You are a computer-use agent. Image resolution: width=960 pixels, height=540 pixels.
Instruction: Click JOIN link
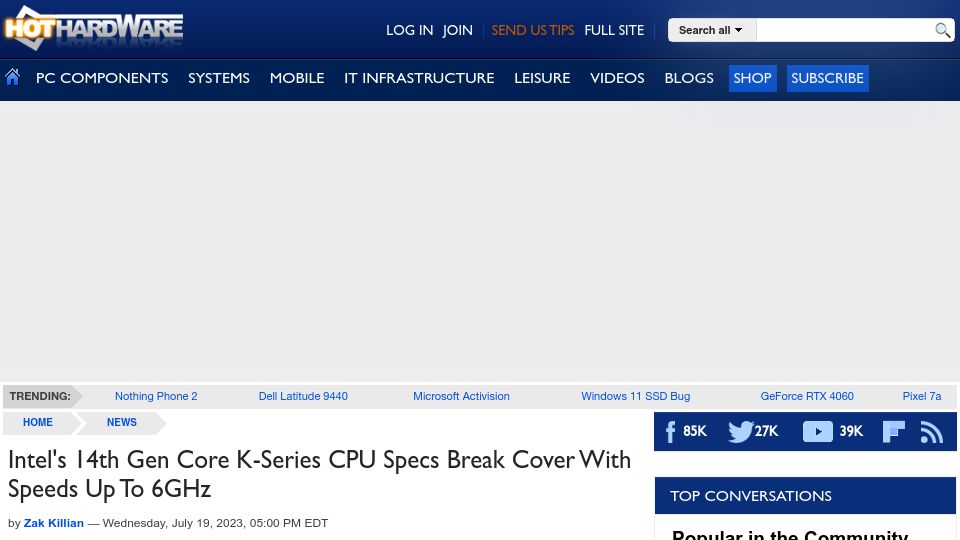(457, 30)
